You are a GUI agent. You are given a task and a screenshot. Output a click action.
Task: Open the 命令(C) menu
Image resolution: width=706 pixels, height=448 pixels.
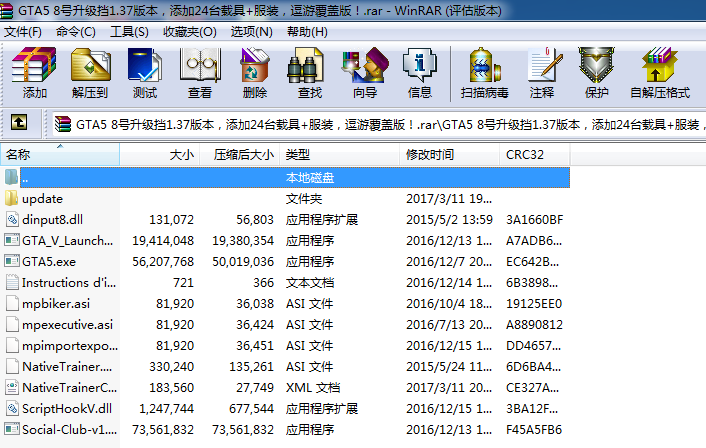(x=76, y=32)
